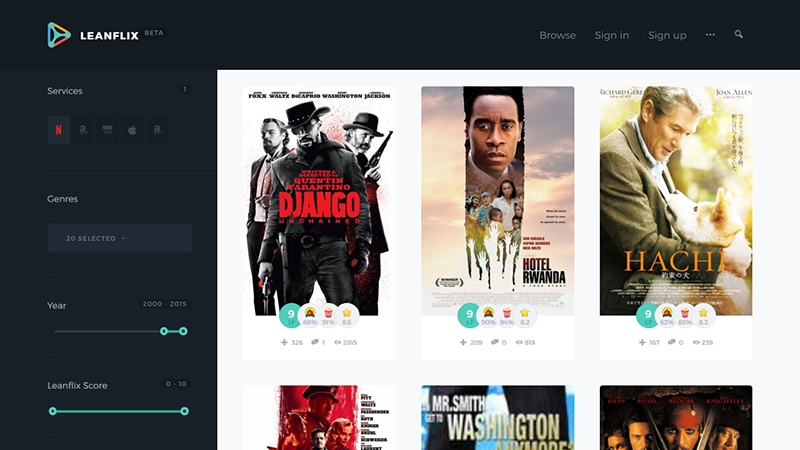800x450 pixels.
Task: Click the Leanflix play-triangle logo
Action: [x=59, y=35]
